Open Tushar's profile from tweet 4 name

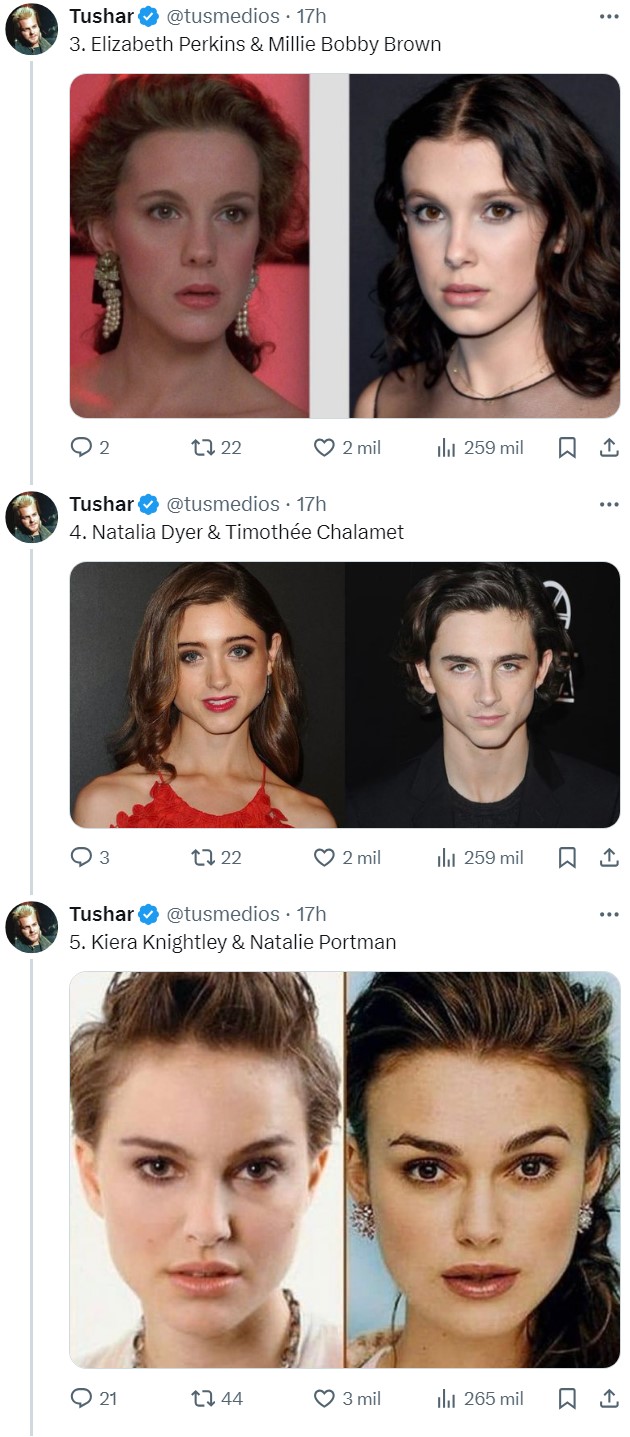(101, 504)
